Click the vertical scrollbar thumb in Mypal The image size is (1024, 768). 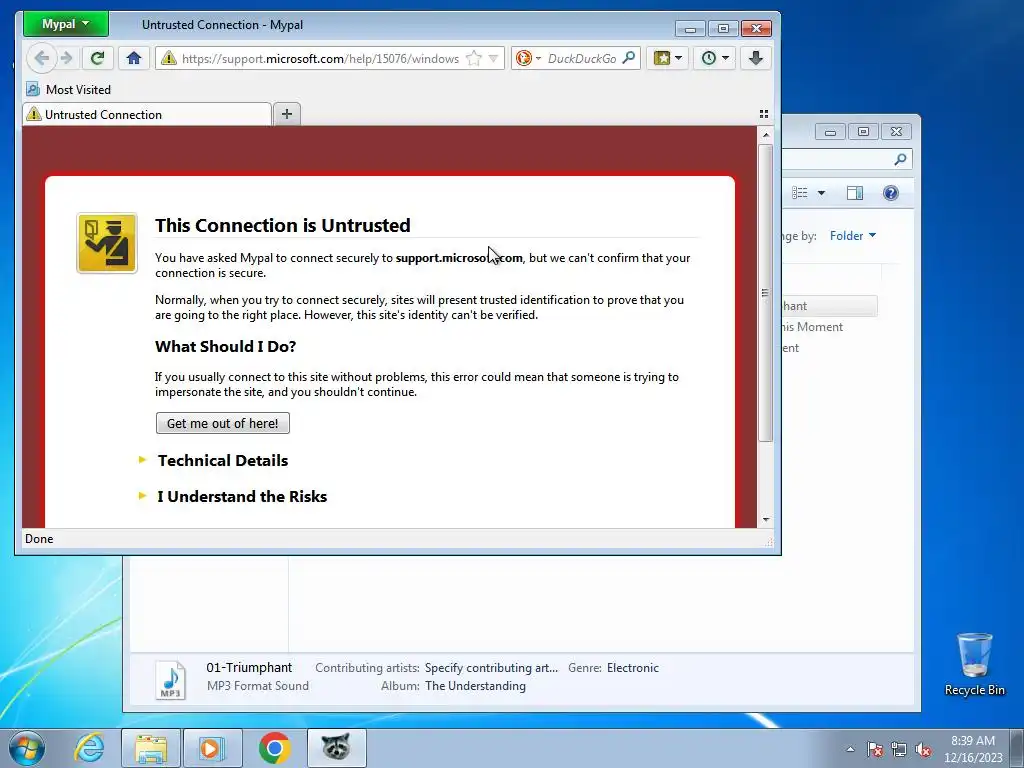tap(765, 293)
